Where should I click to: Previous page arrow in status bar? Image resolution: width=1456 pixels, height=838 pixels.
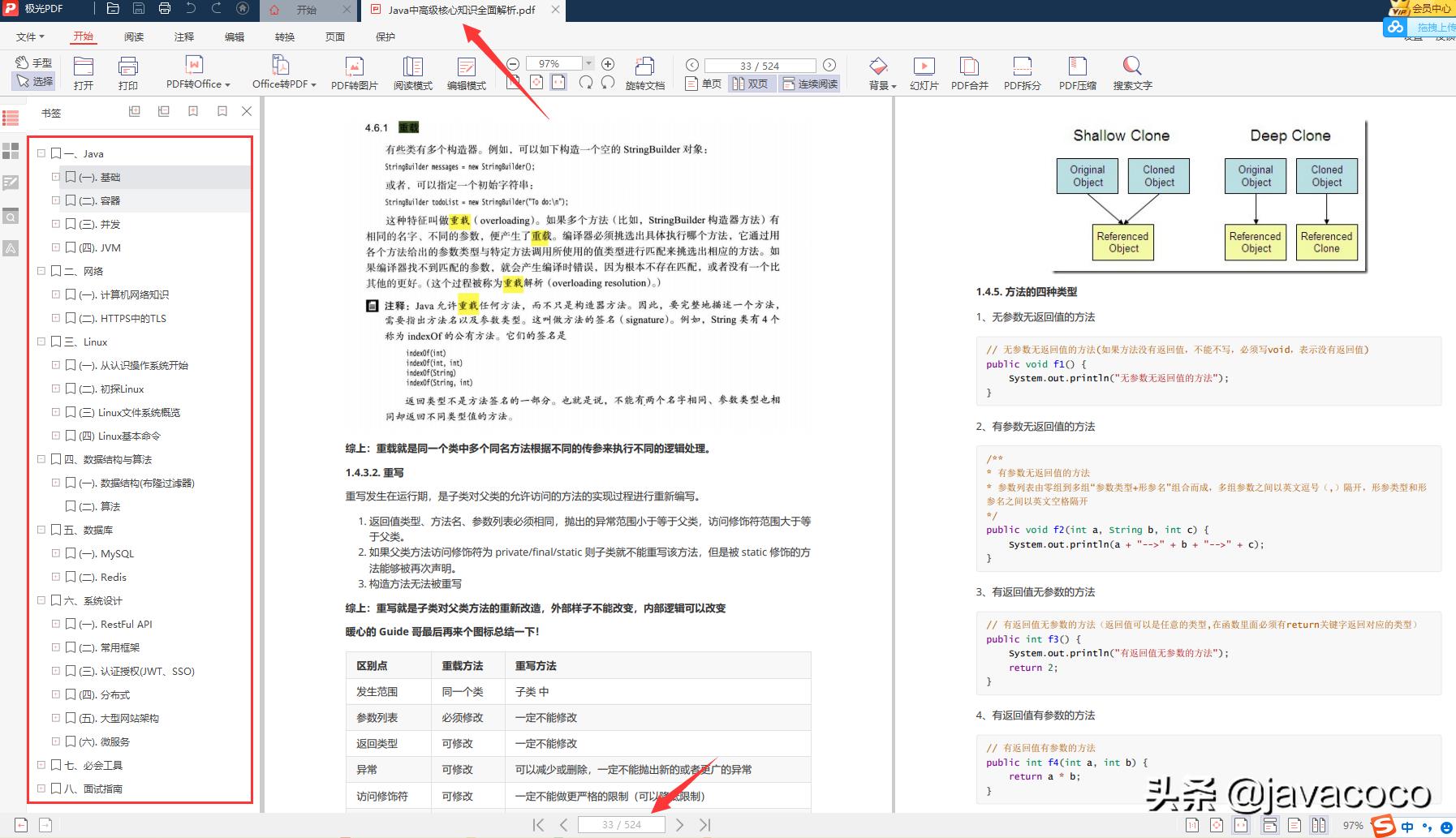pyautogui.click(x=564, y=824)
